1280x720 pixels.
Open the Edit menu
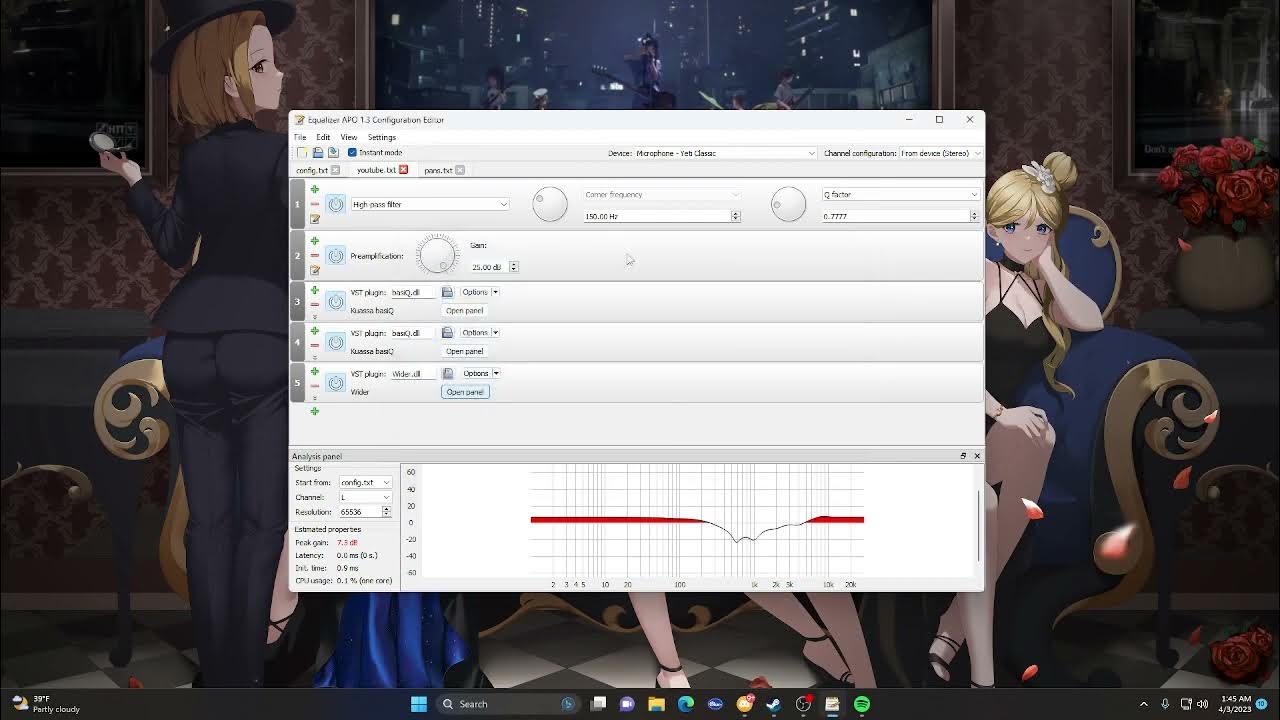(x=323, y=137)
